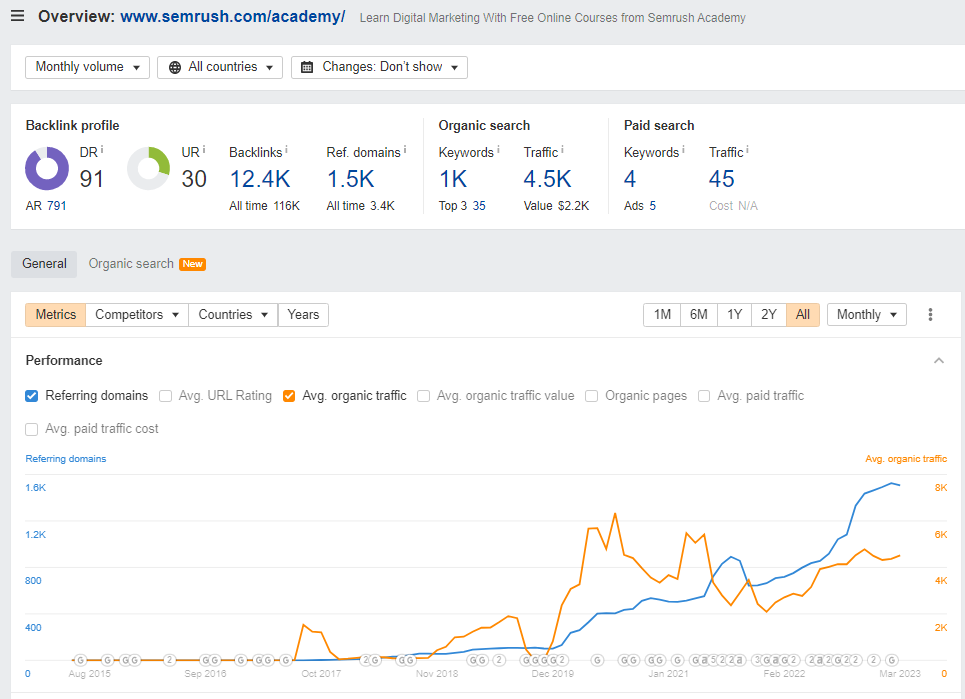Click the three-dot chart options icon
Viewport: 965px width, 699px height.
point(930,314)
